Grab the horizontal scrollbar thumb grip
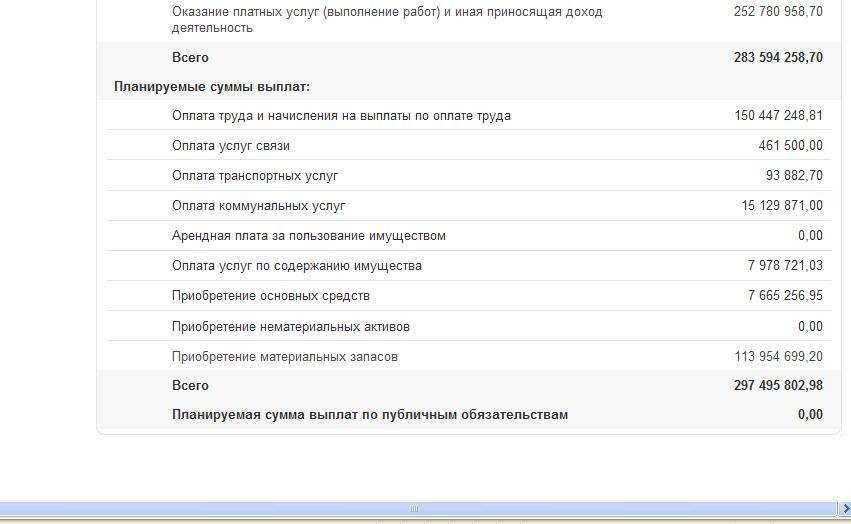Image resolution: width=851 pixels, height=524 pixels. pyautogui.click(x=414, y=509)
